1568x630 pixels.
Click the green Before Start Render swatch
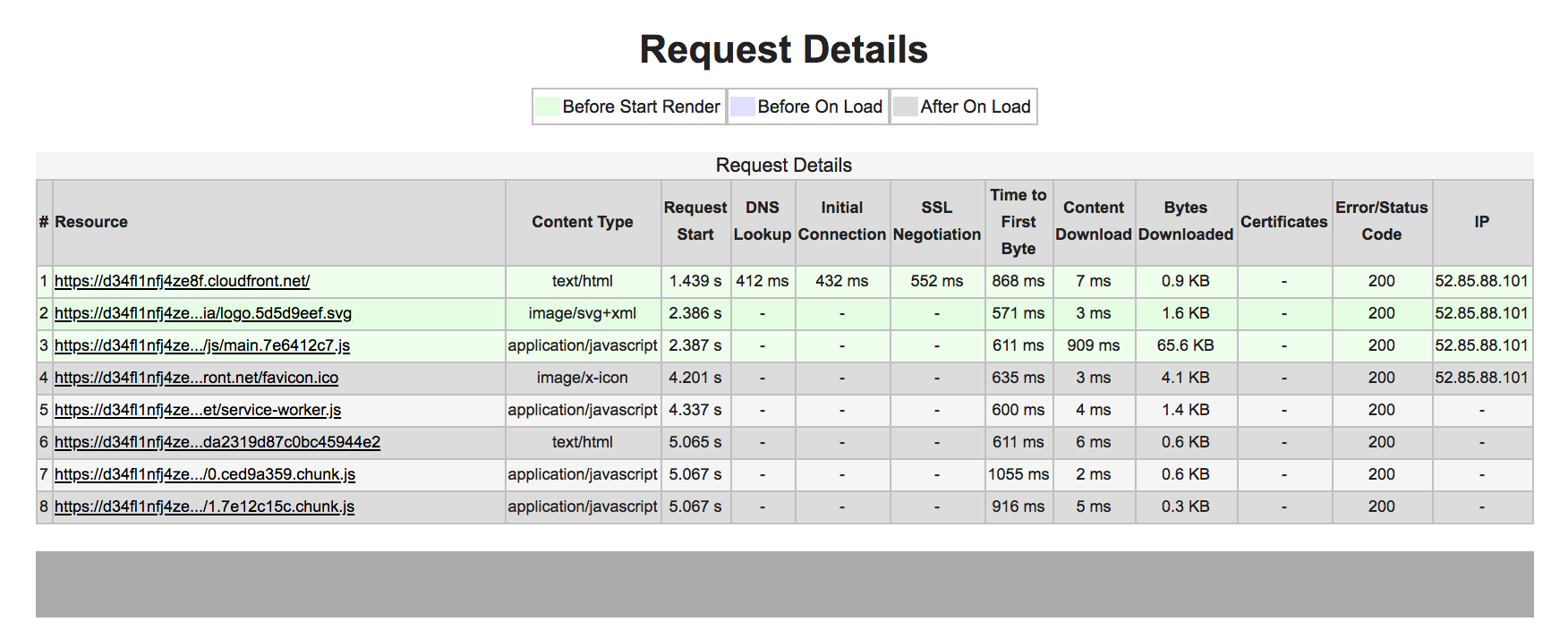click(547, 106)
